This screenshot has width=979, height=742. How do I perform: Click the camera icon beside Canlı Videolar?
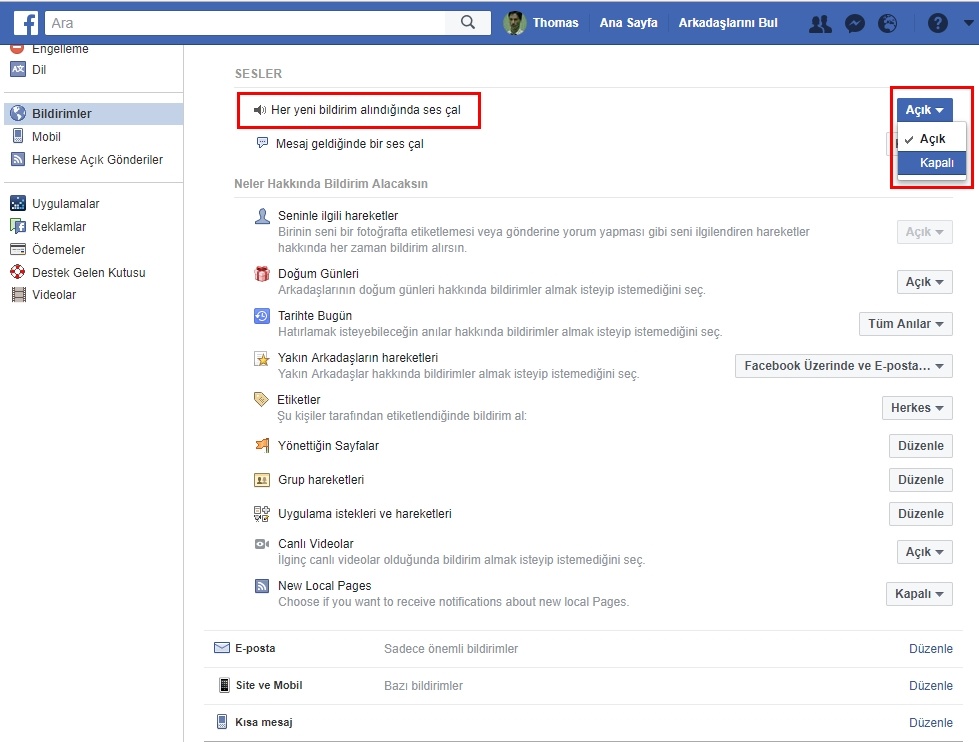pos(262,544)
